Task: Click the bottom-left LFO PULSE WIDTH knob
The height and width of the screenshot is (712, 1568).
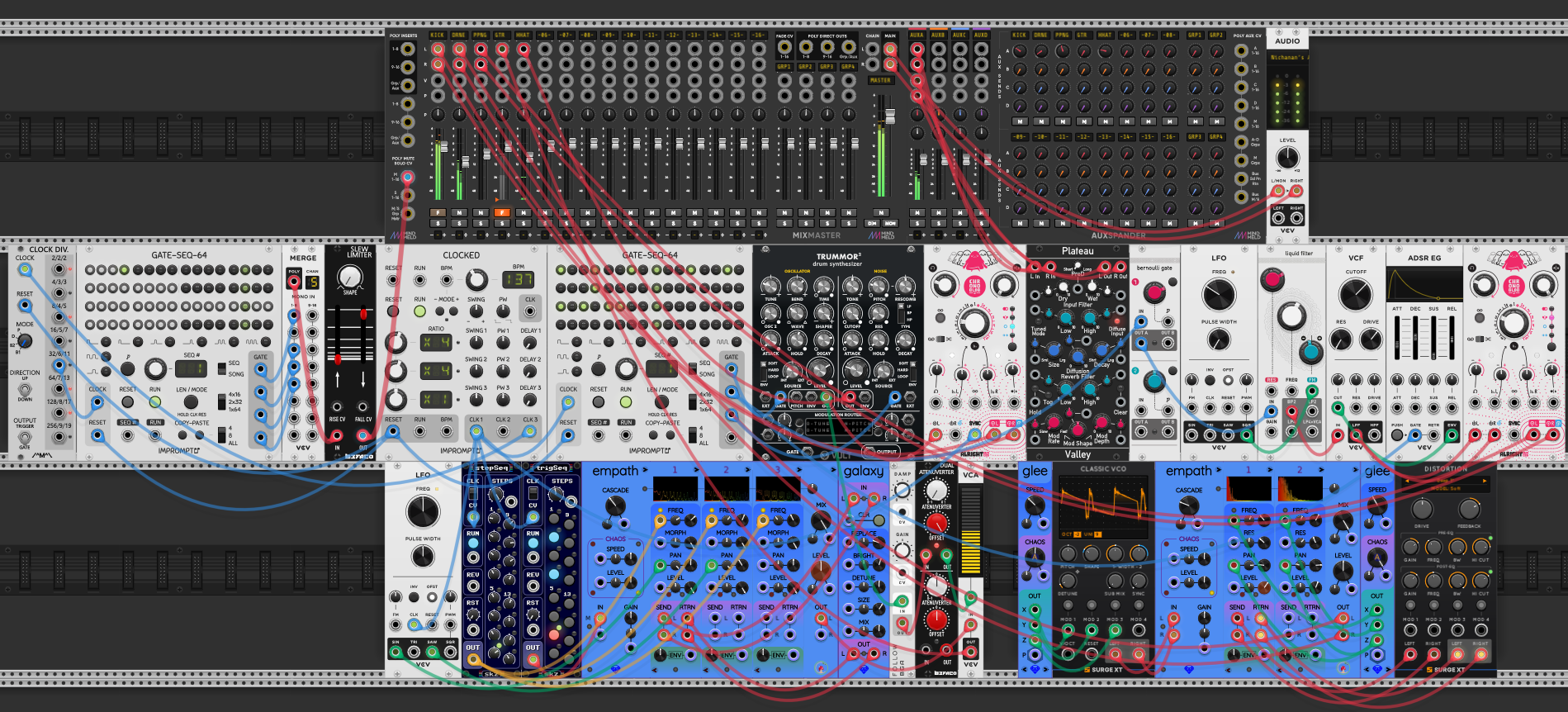Action: [x=423, y=556]
